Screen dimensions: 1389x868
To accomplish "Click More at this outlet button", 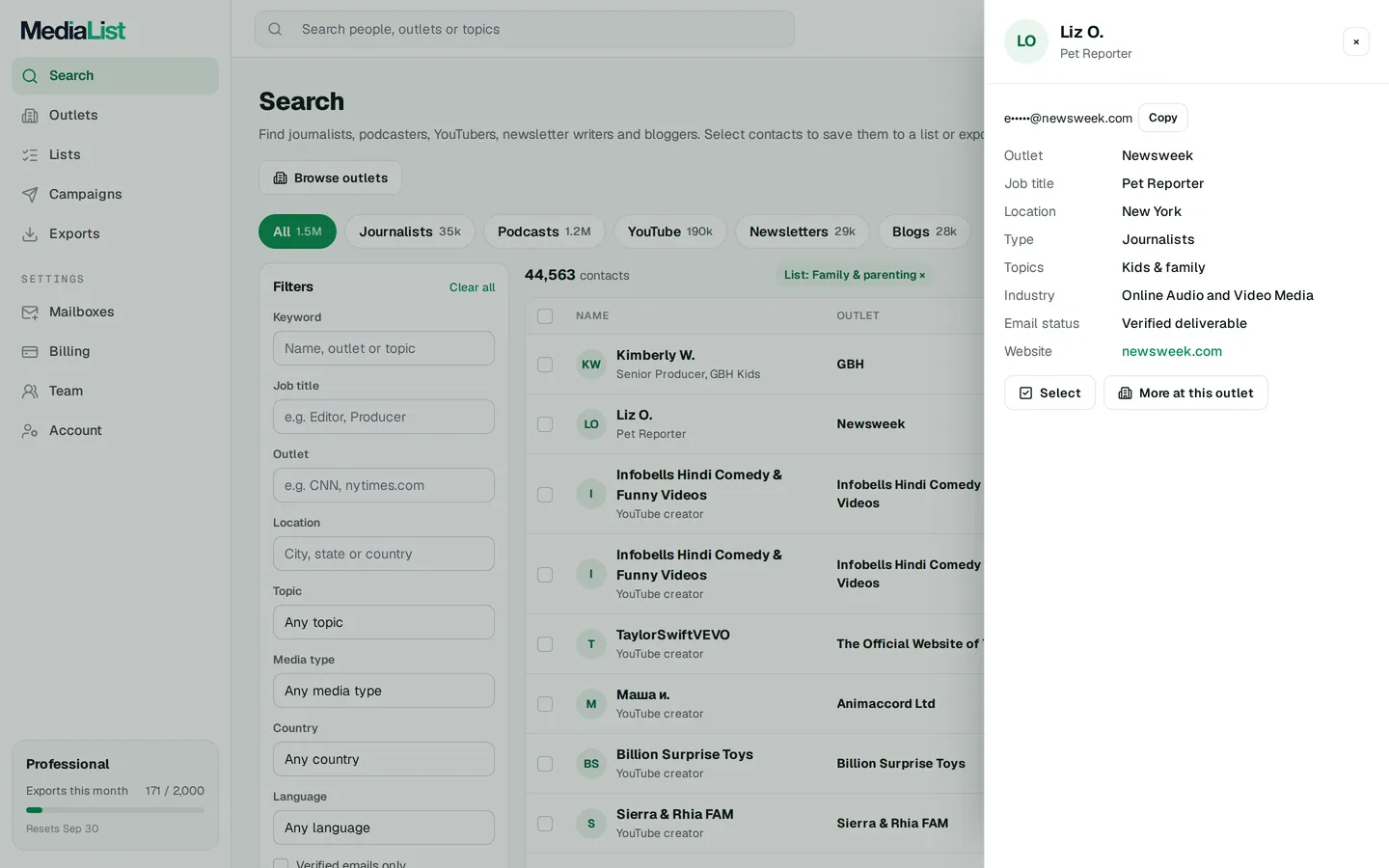I will [x=1185, y=393].
